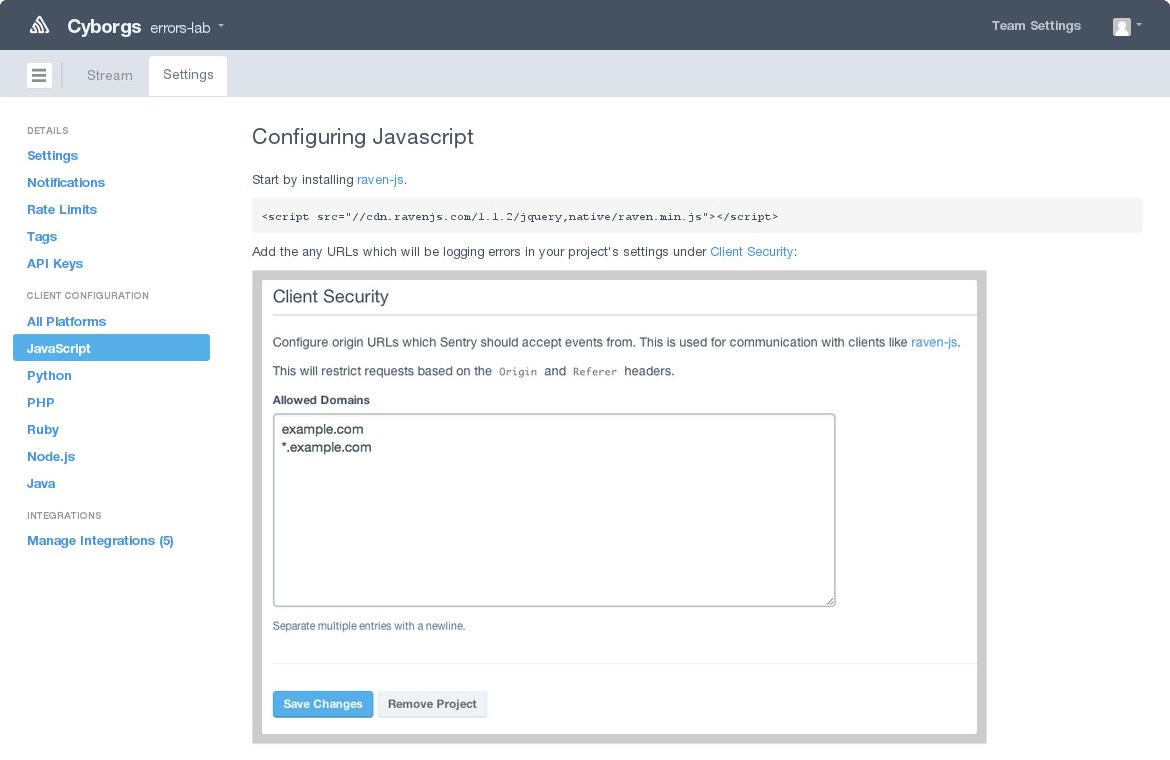Grab the textarea resize handle
1170x760 pixels.
(830, 600)
